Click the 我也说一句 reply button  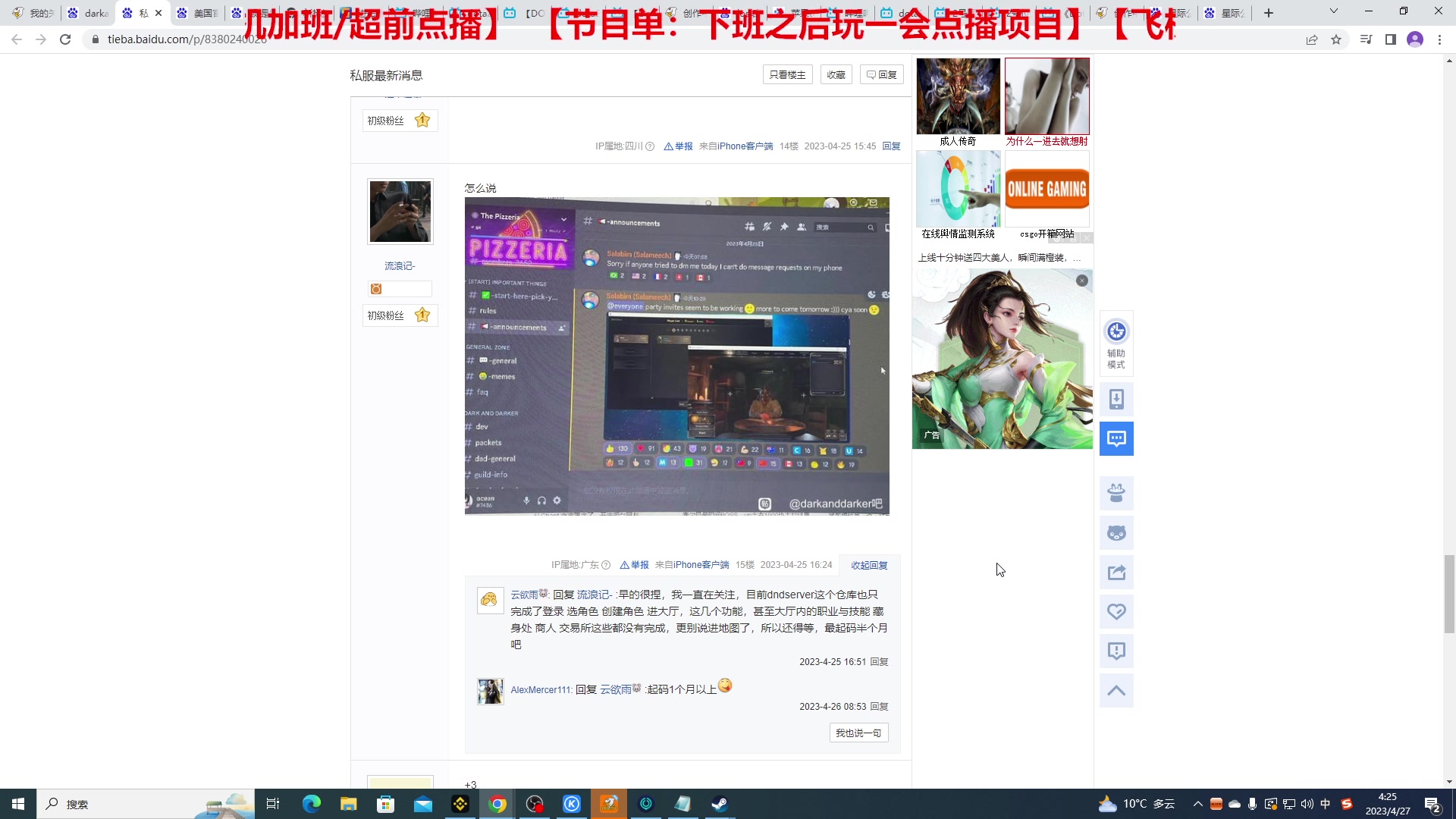click(858, 733)
